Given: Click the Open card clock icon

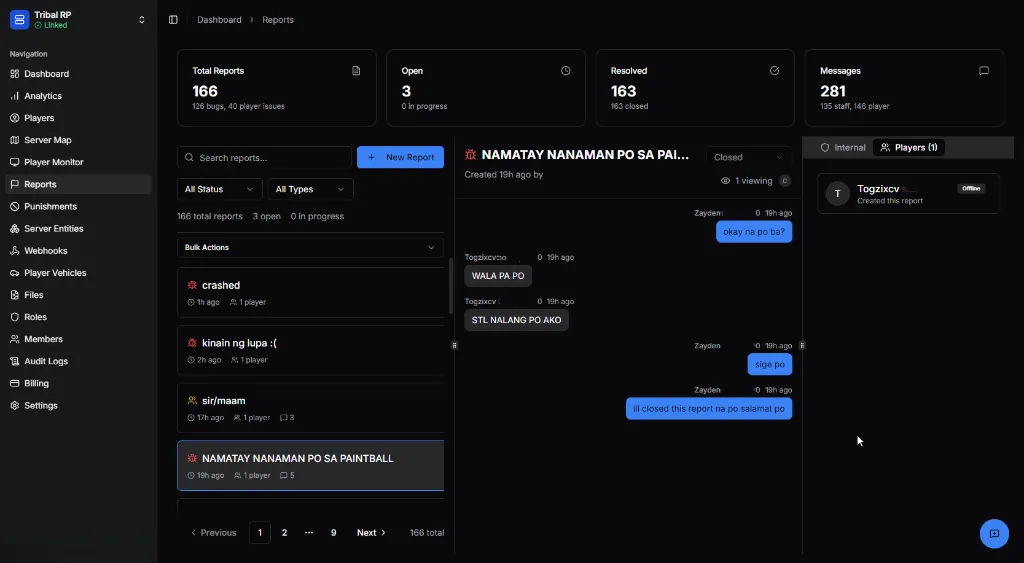Looking at the screenshot, I should pyautogui.click(x=566, y=71).
